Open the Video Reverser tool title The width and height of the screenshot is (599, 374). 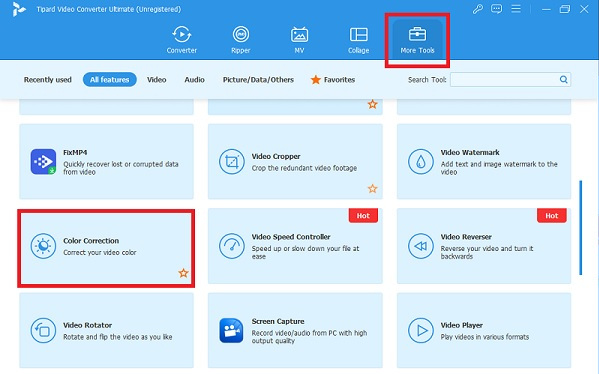466,237
